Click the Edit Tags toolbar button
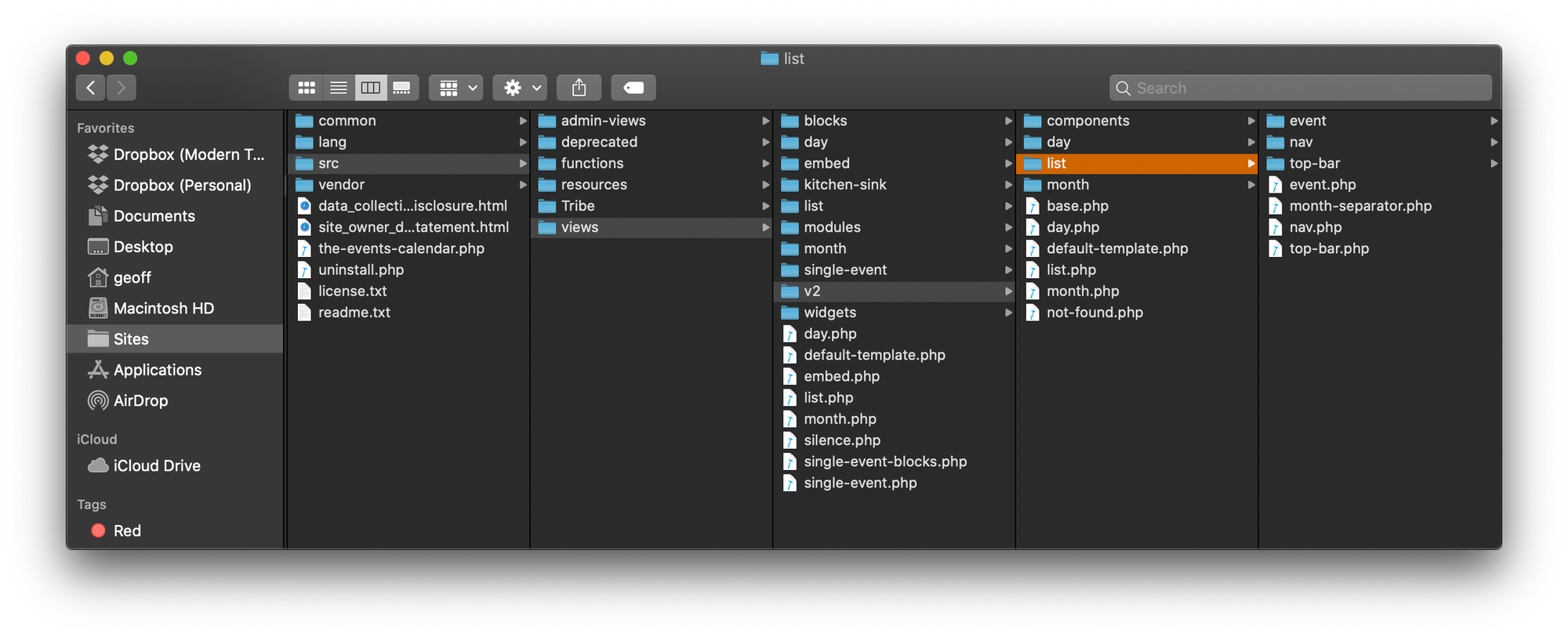 tap(633, 88)
